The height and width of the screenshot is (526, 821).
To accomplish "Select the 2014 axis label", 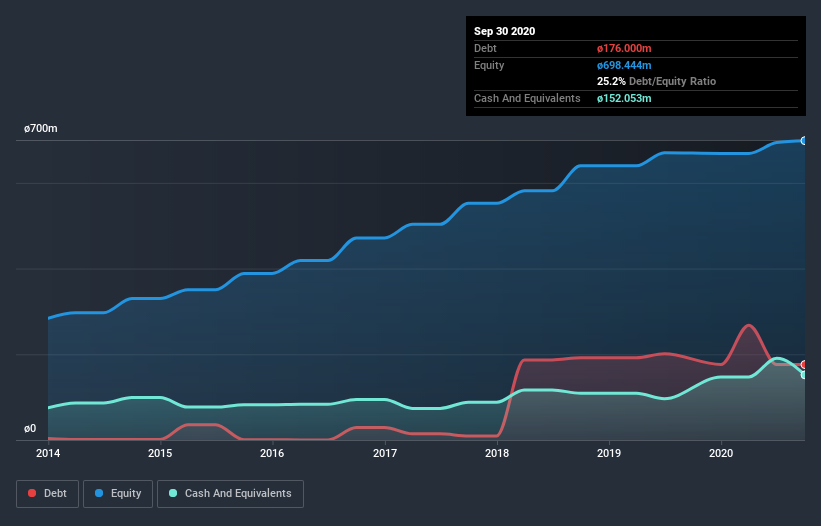I will point(48,453).
